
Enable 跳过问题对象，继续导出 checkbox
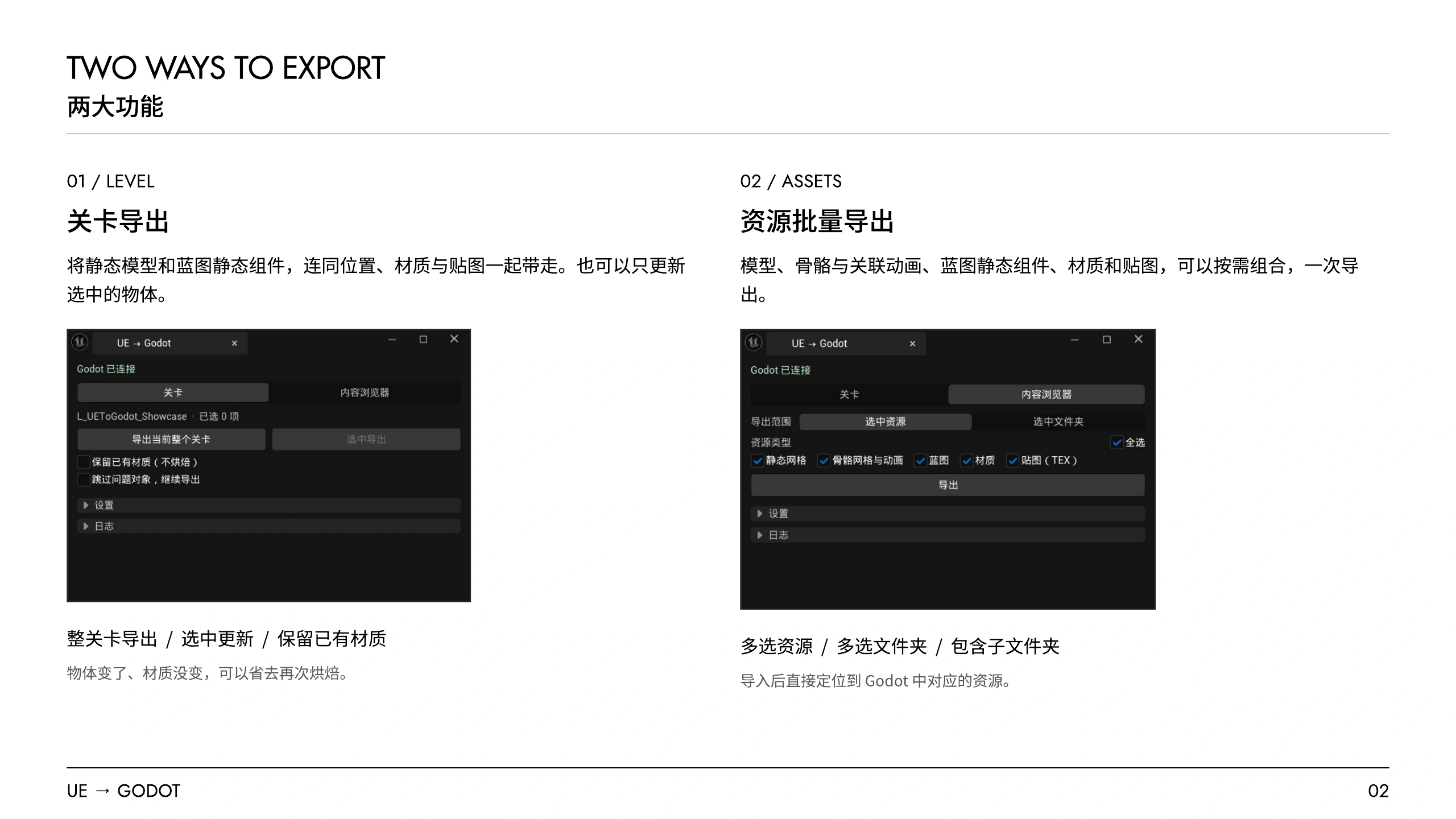tap(84, 479)
